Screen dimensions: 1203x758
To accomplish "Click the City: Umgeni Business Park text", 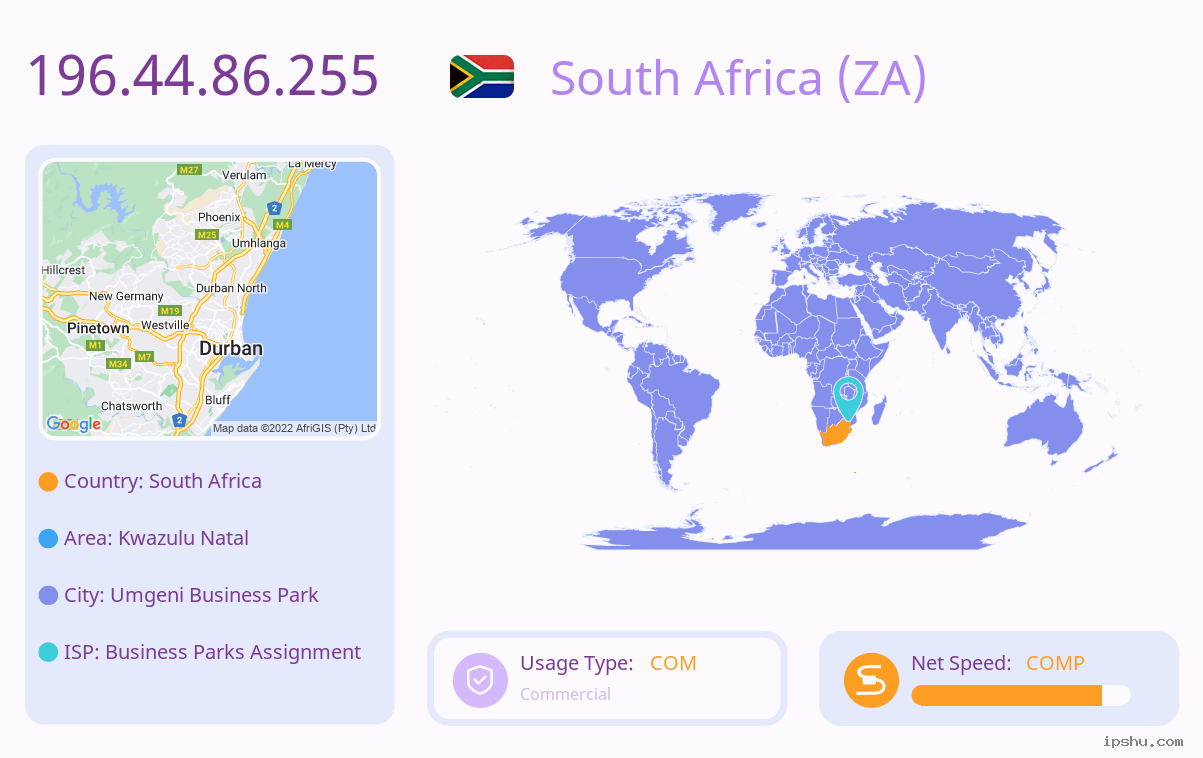I will [191, 595].
